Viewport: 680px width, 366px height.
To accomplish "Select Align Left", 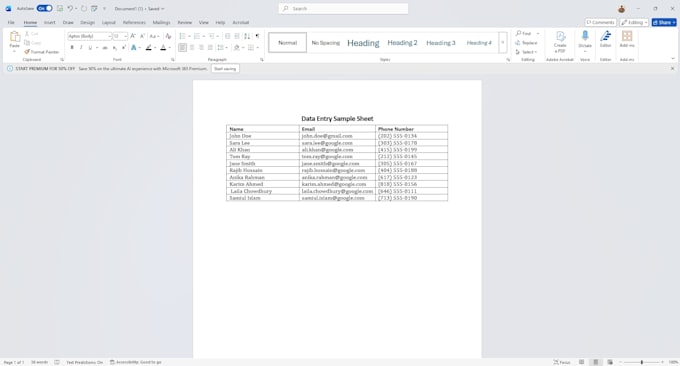I will 183,47.
